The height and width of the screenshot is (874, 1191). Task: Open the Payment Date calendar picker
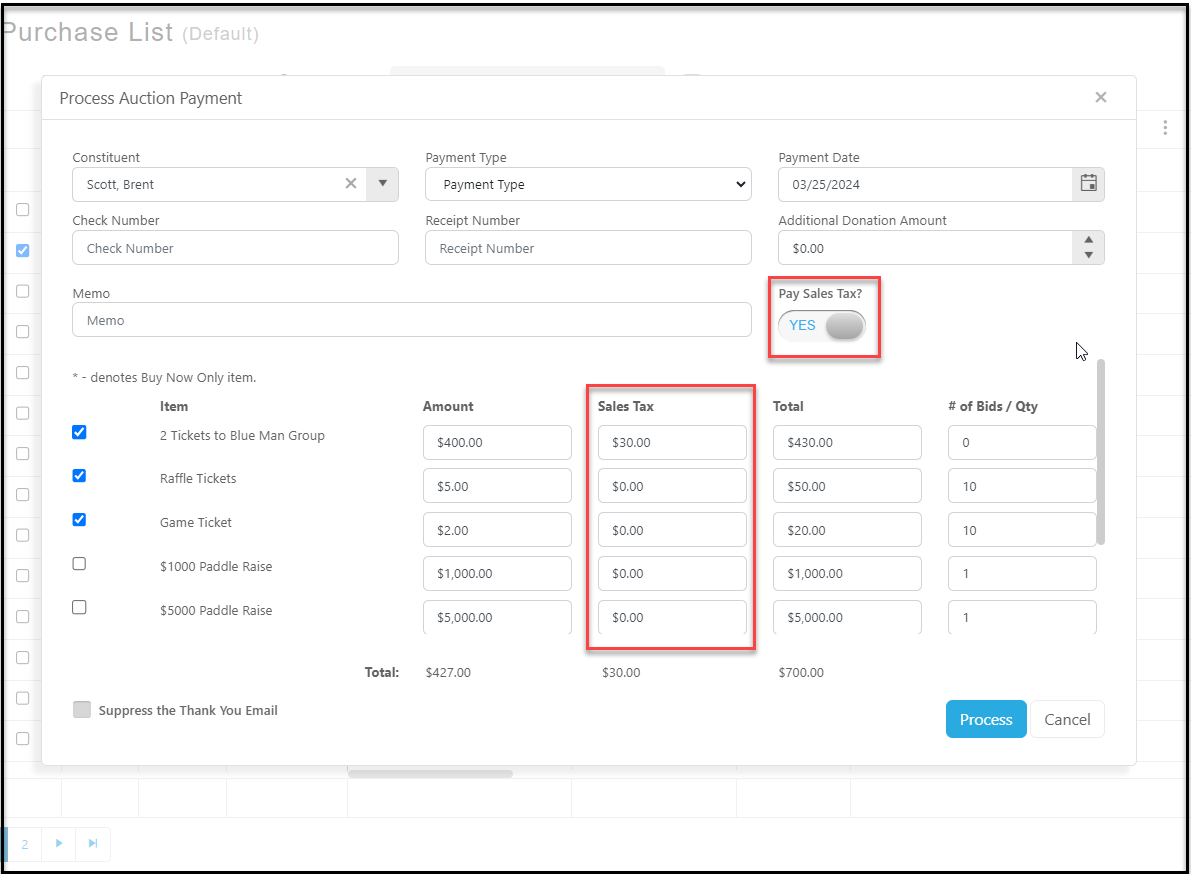pos(1088,185)
